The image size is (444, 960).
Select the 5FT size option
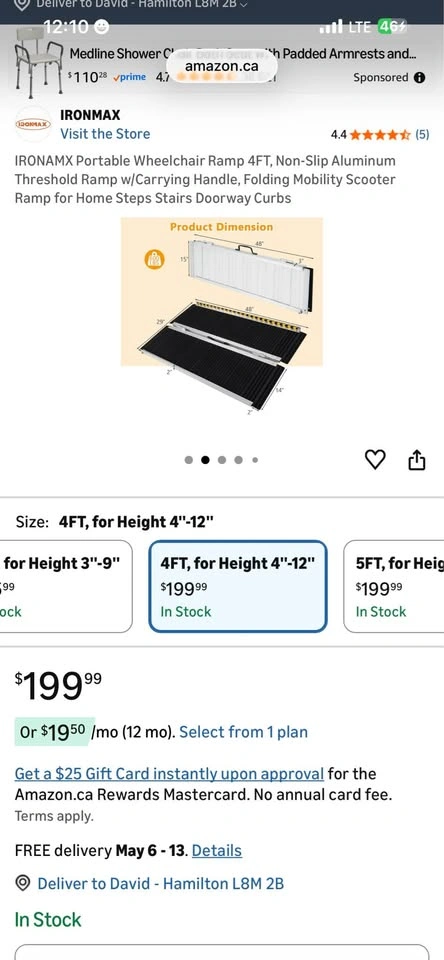click(394, 587)
